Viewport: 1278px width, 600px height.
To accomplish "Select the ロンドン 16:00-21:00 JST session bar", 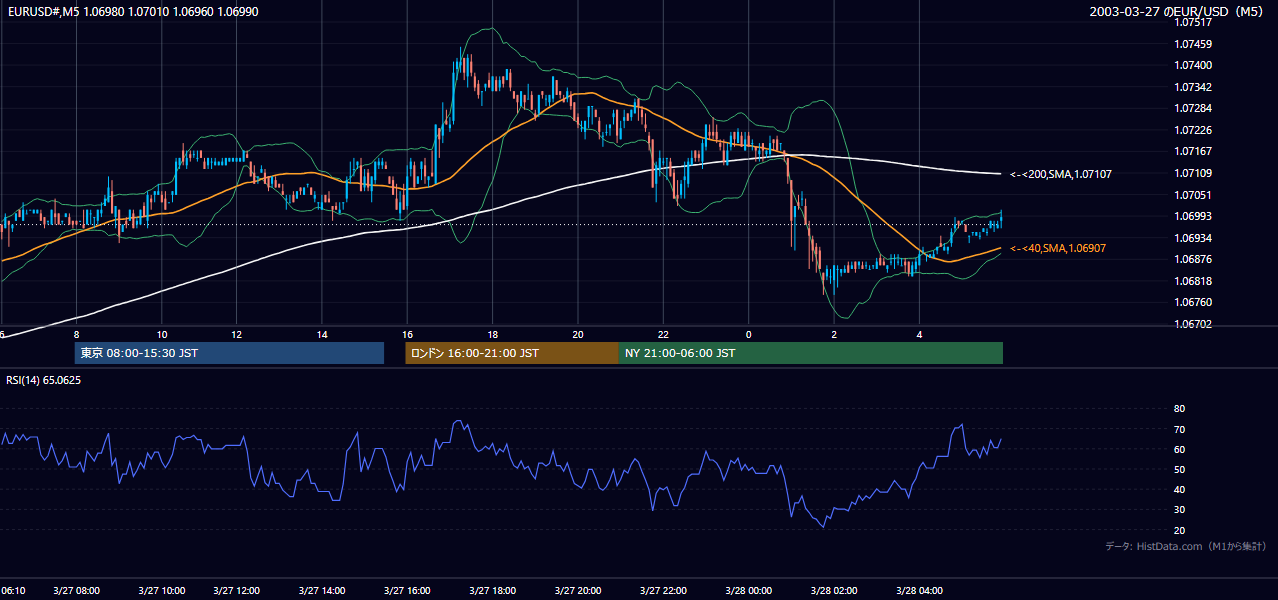I will coord(512,353).
